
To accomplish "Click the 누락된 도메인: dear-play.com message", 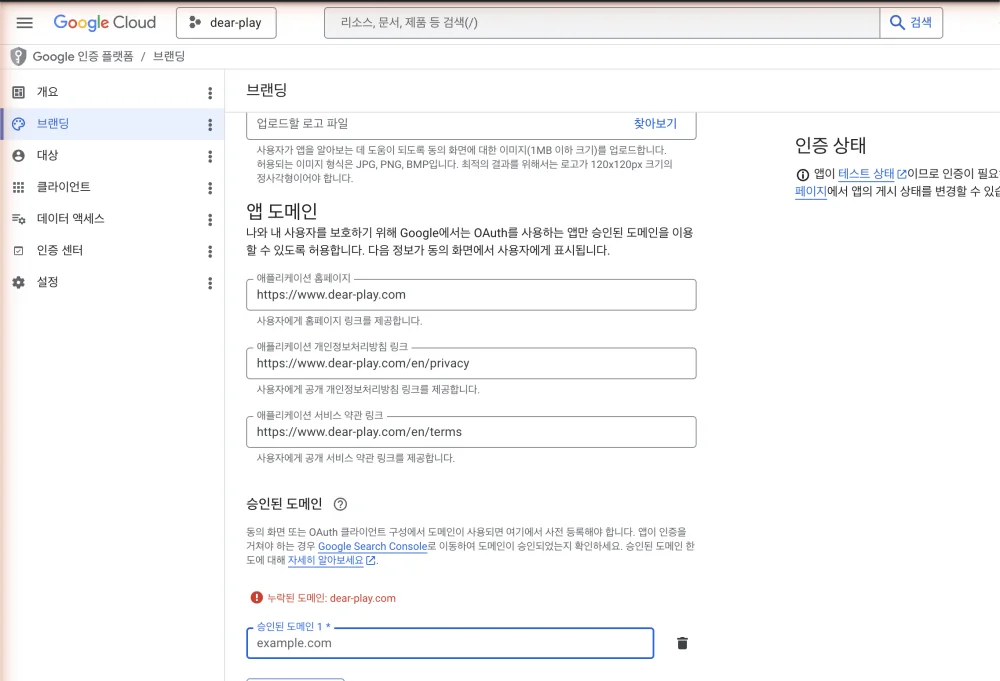I will click(x=331, y=598).
